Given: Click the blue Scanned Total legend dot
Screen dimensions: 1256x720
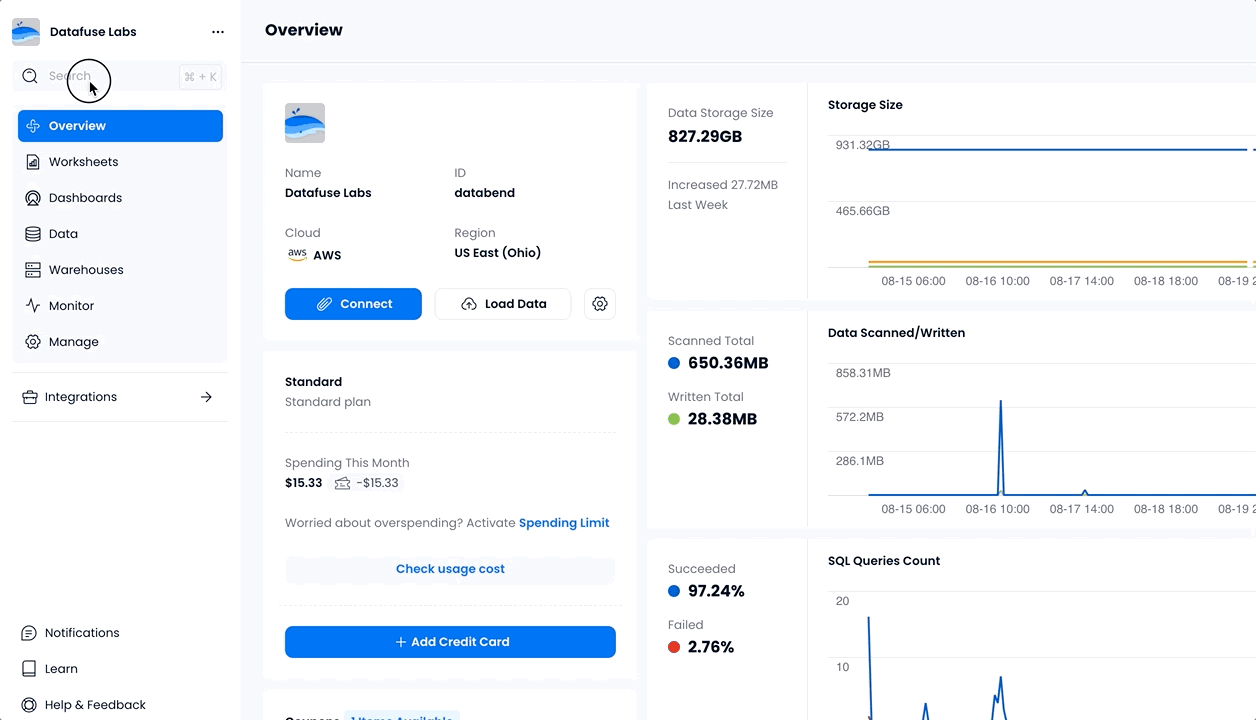Looking at the screenshot, I should (674, 363).
